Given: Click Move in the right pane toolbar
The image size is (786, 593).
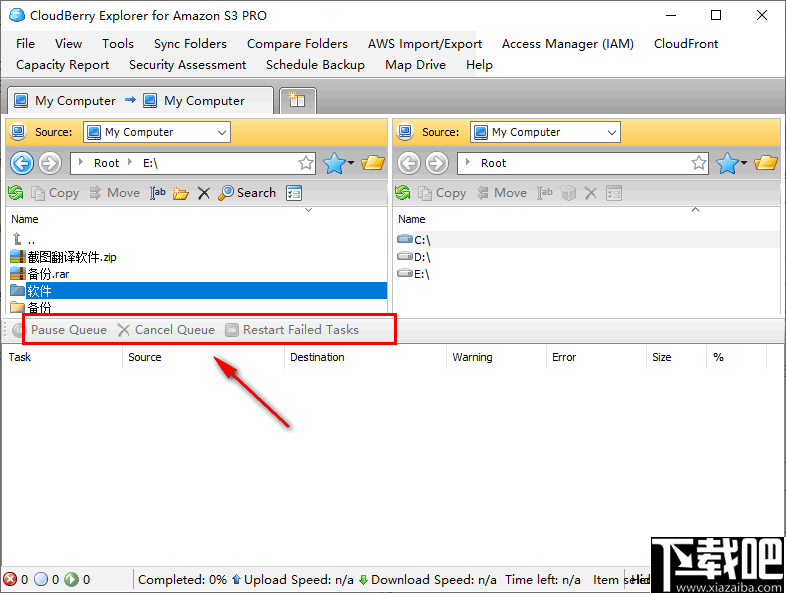Looking at the screenshot, I should click(x=501, y=193).
